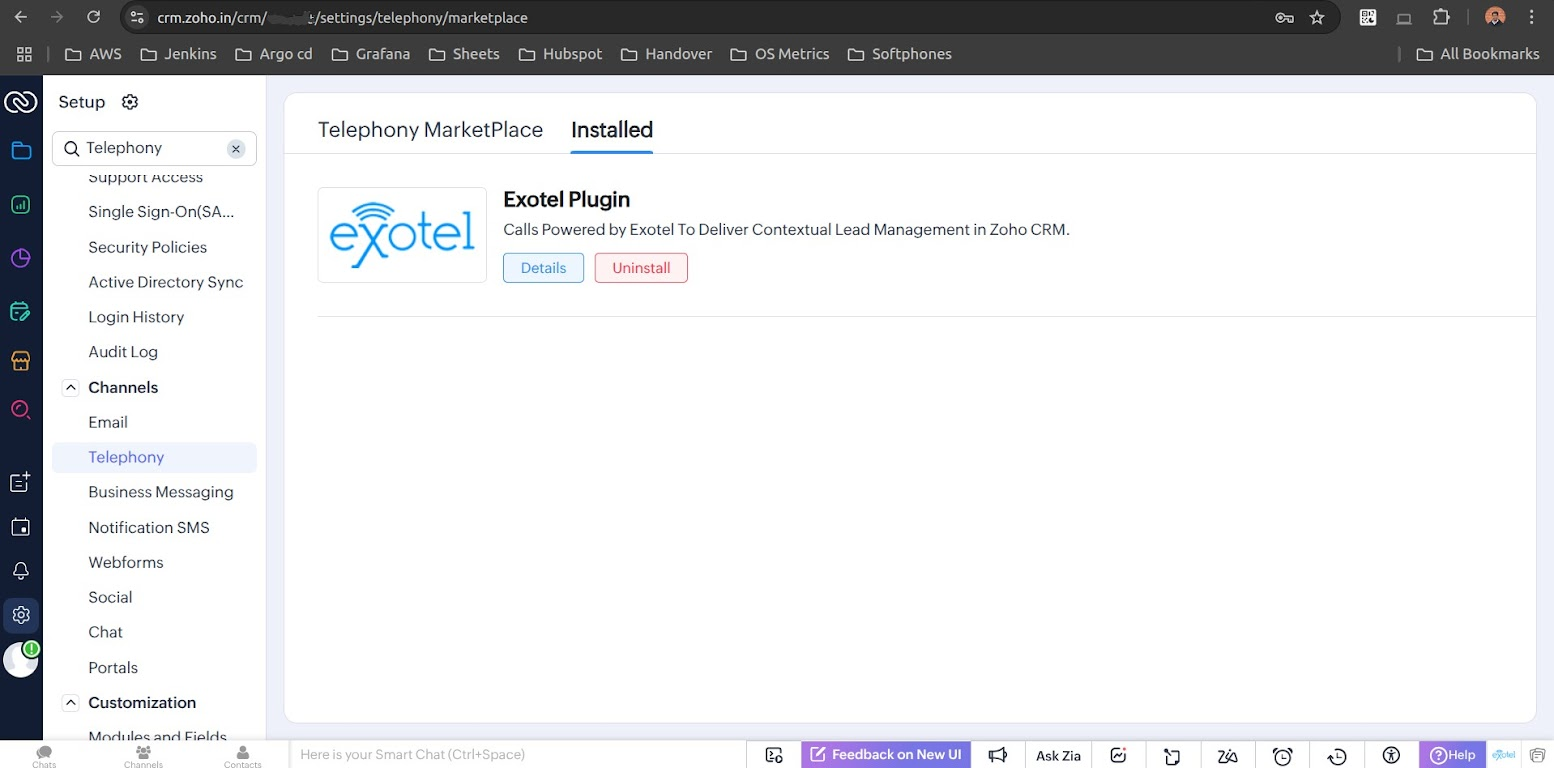
Task: Open the Softphones bookmarks folder
Action: [x=899, y=54]
